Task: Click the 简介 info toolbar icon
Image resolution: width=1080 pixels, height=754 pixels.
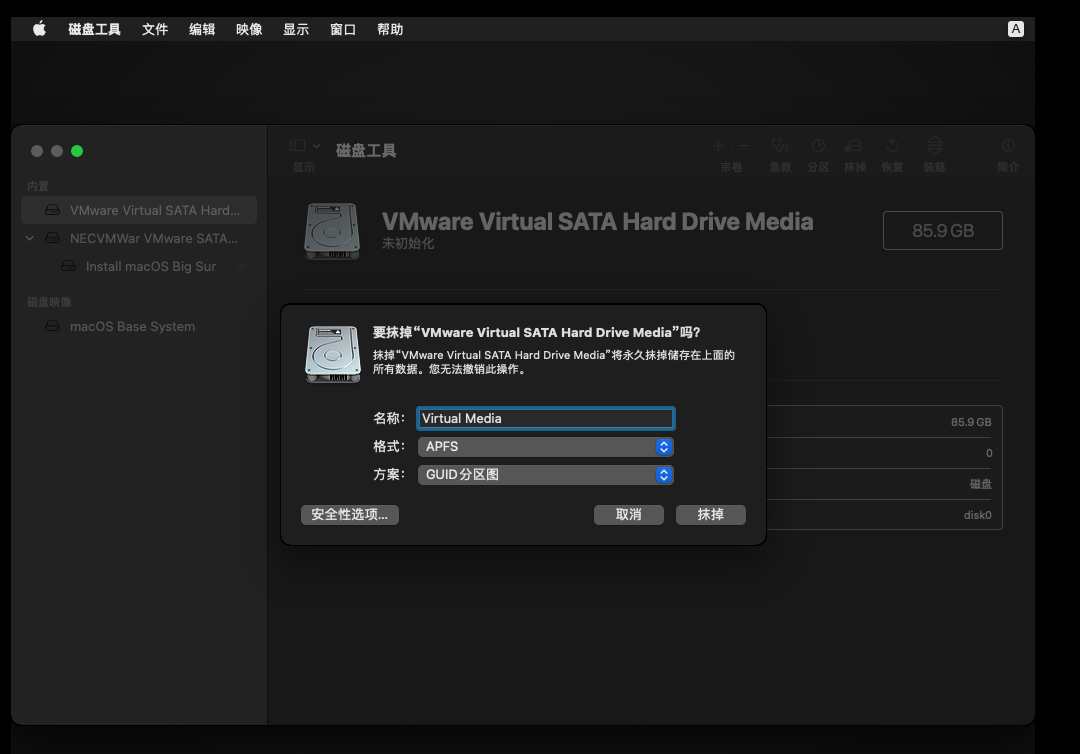Action: point(1008,145)
